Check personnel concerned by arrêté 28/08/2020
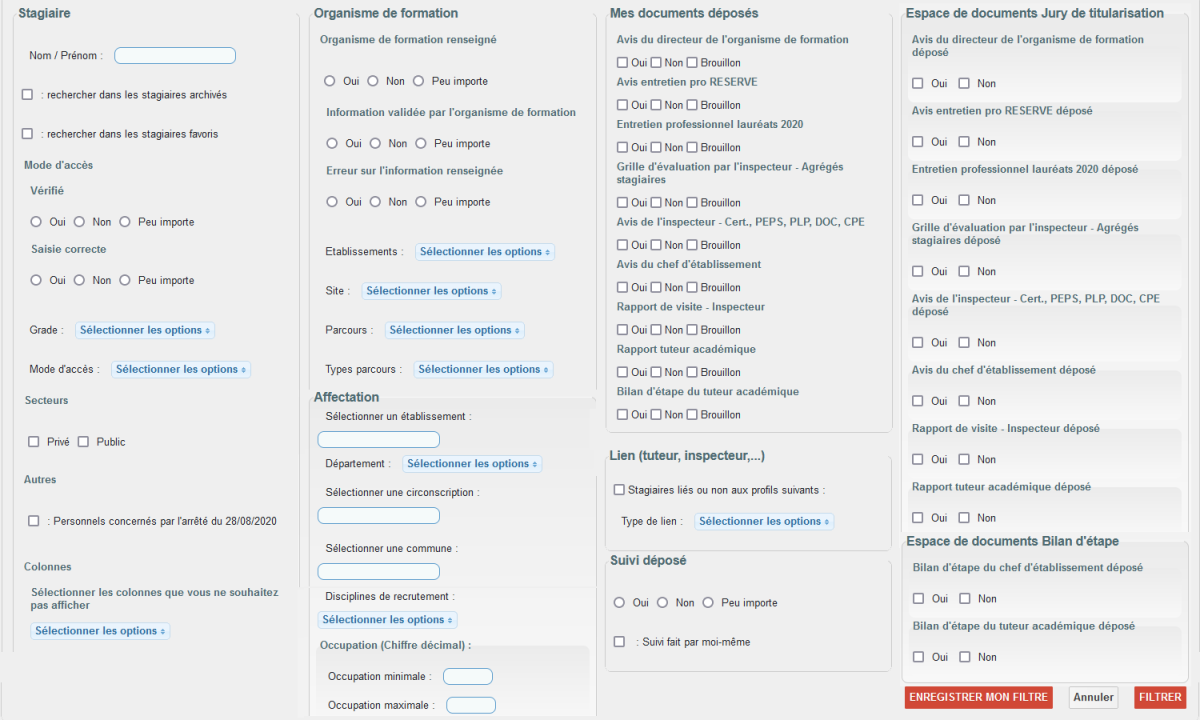Image resolution: width=1200 pixels, height=720 pixels. pyautogui.click(x=34, y=521)
